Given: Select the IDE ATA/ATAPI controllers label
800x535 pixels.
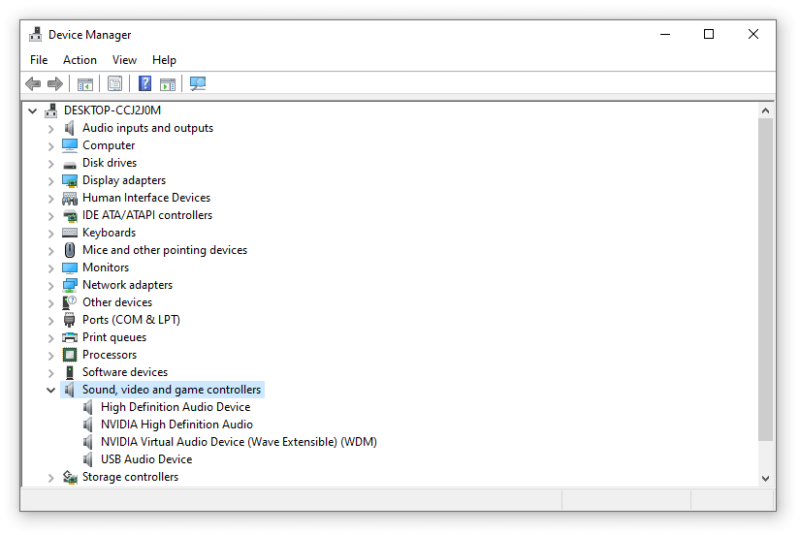Looking at the screenshot, I should pos(147,215).
